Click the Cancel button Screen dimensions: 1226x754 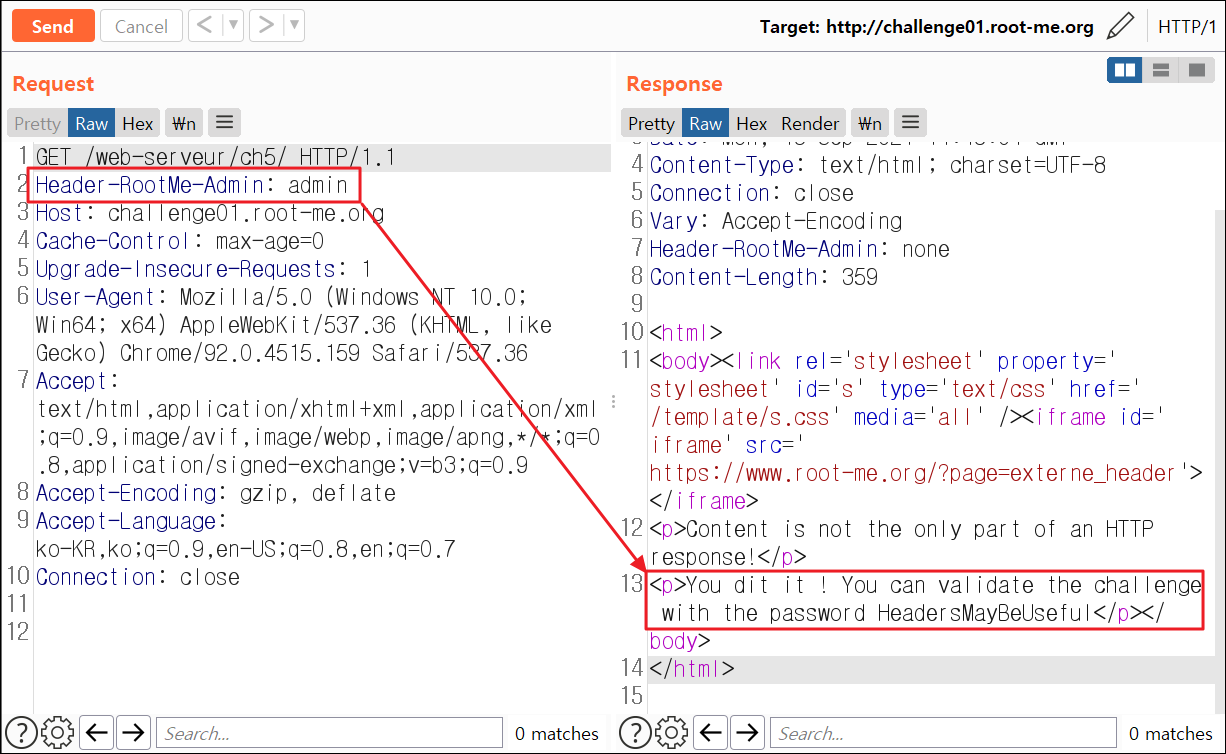click(141, 26)
